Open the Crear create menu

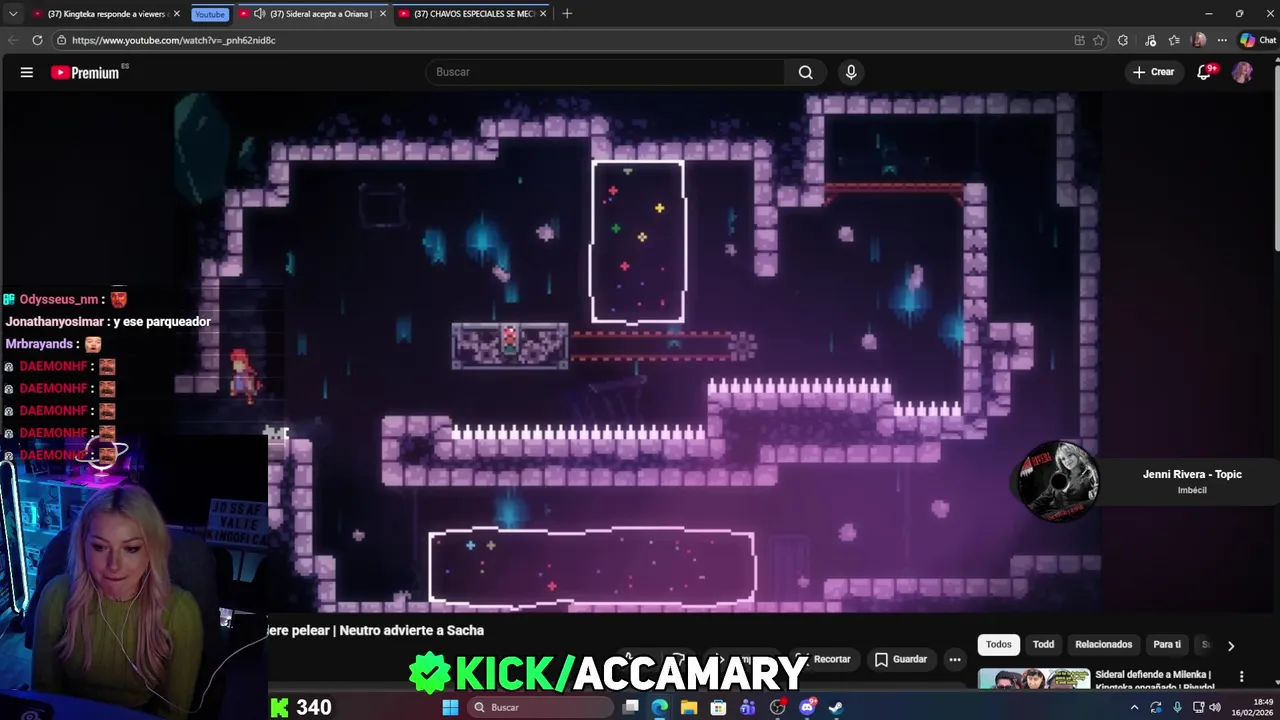[x=1153, y=72]
